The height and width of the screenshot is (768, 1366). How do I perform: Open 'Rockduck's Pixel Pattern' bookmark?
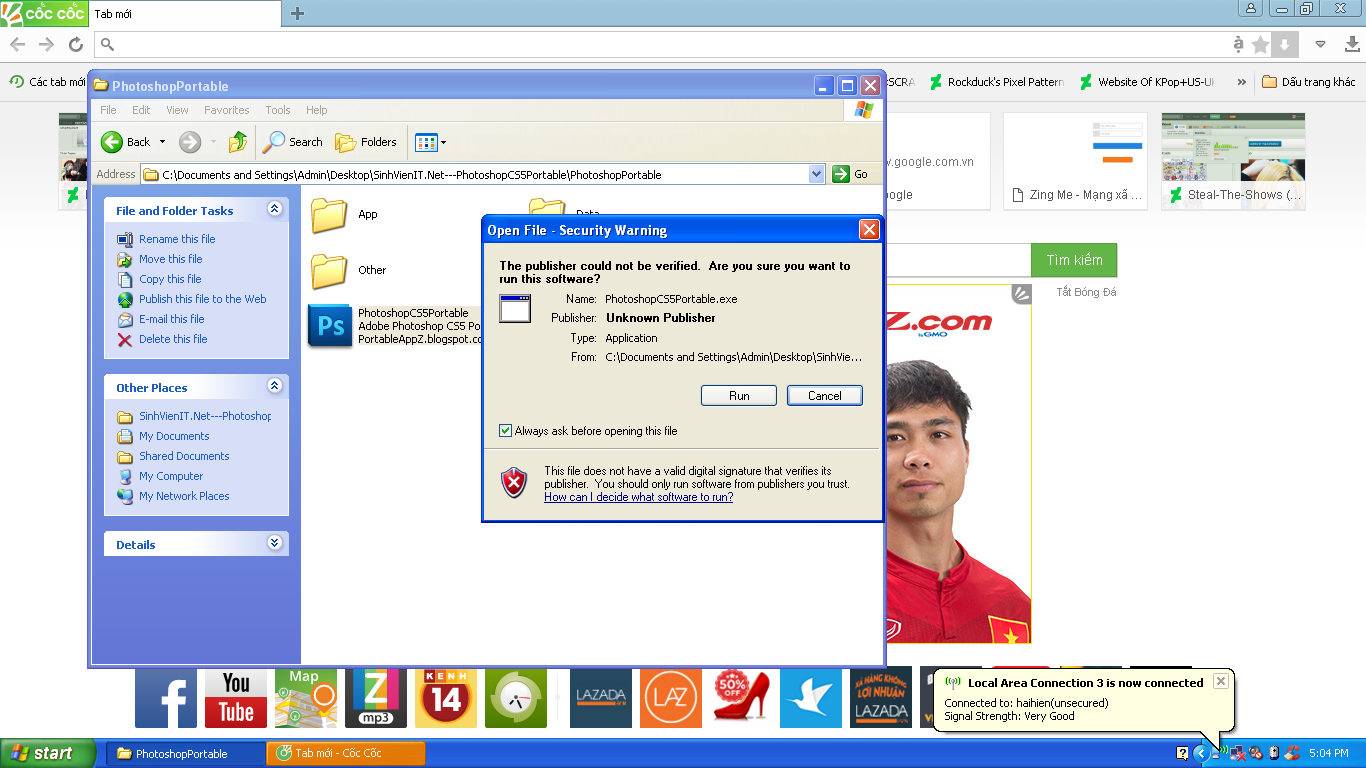(x=995, y=82)
